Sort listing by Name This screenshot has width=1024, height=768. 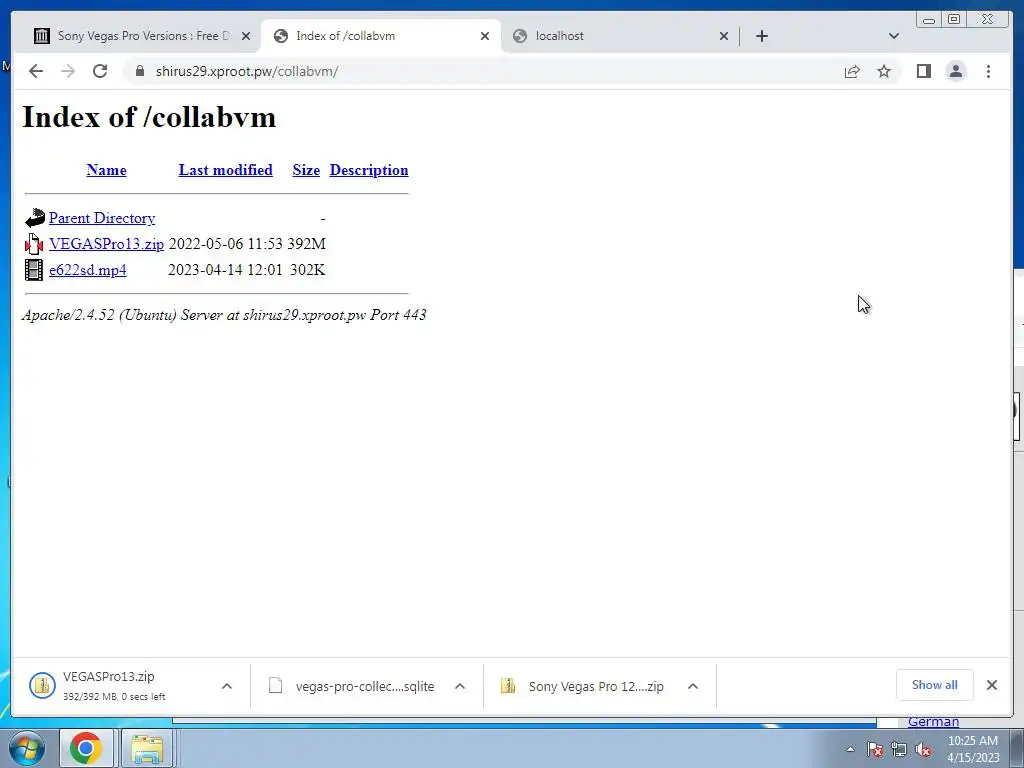(106, 170)
